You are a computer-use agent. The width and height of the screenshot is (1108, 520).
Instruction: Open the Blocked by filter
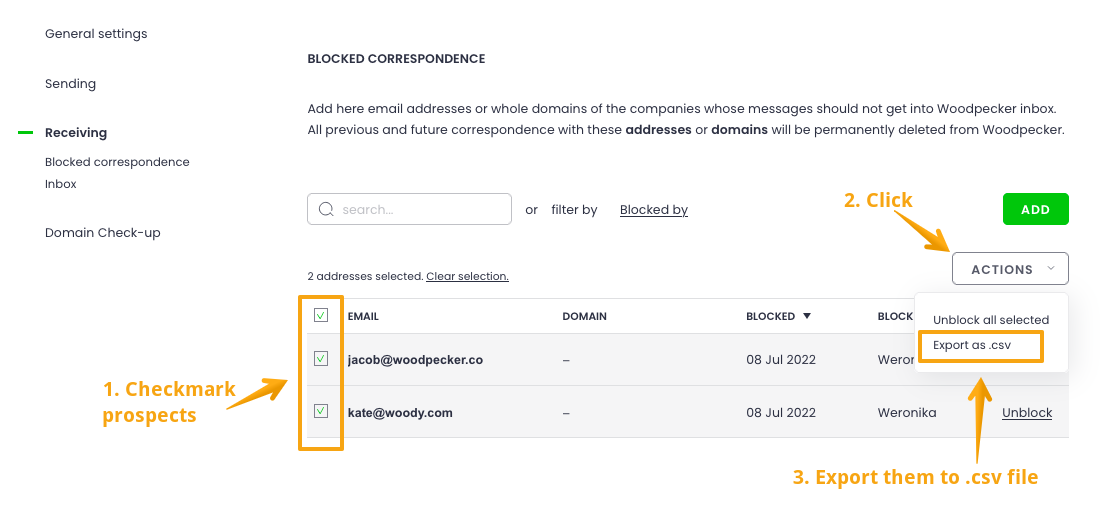[x=654, y=210]
